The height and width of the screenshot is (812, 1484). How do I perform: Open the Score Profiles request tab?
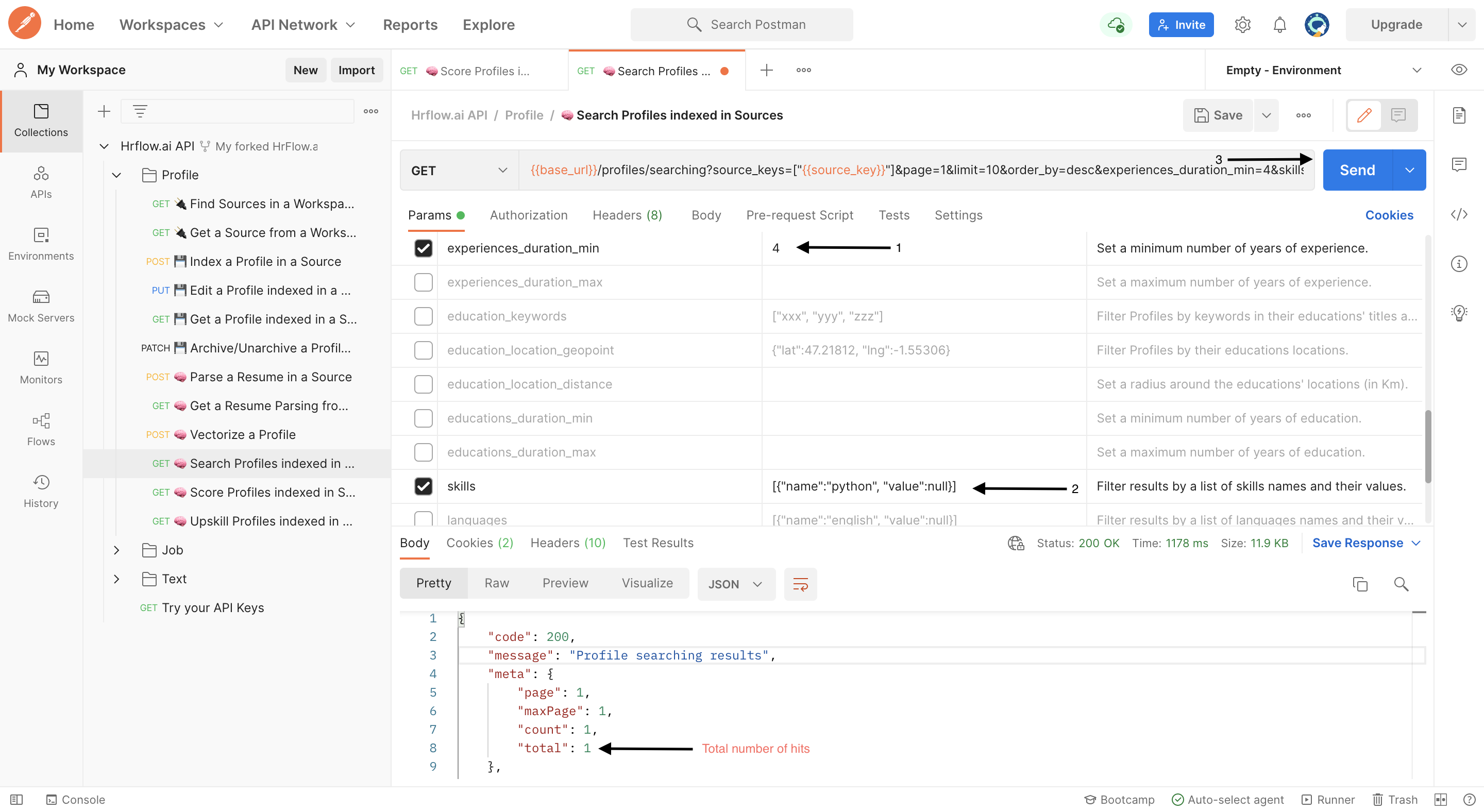(x=479, y=71)
